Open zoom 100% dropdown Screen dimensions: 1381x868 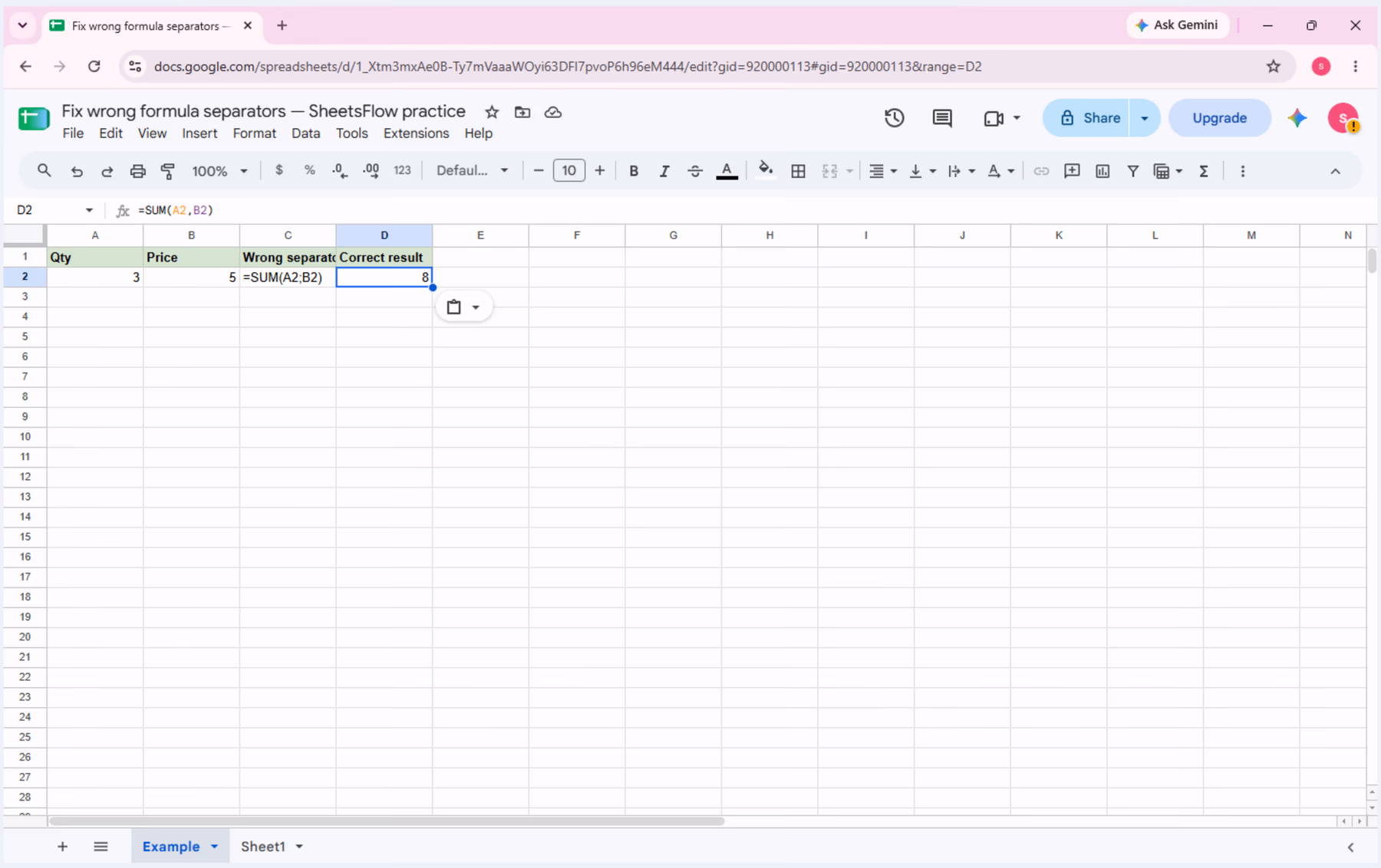pos(219,171)
